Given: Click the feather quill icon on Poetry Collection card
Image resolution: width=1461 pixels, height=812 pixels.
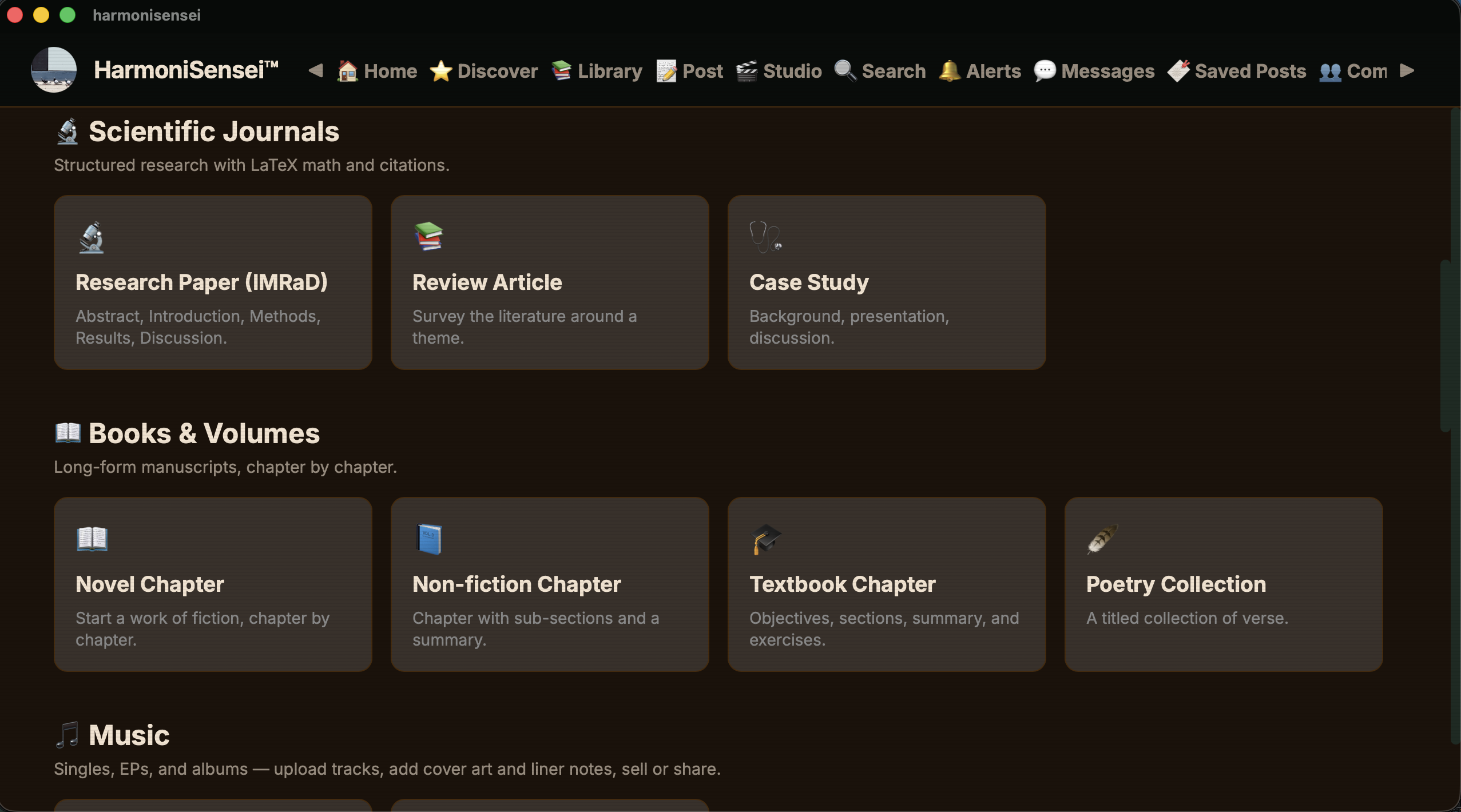Looking at the screenshot, I should 1102,539.
